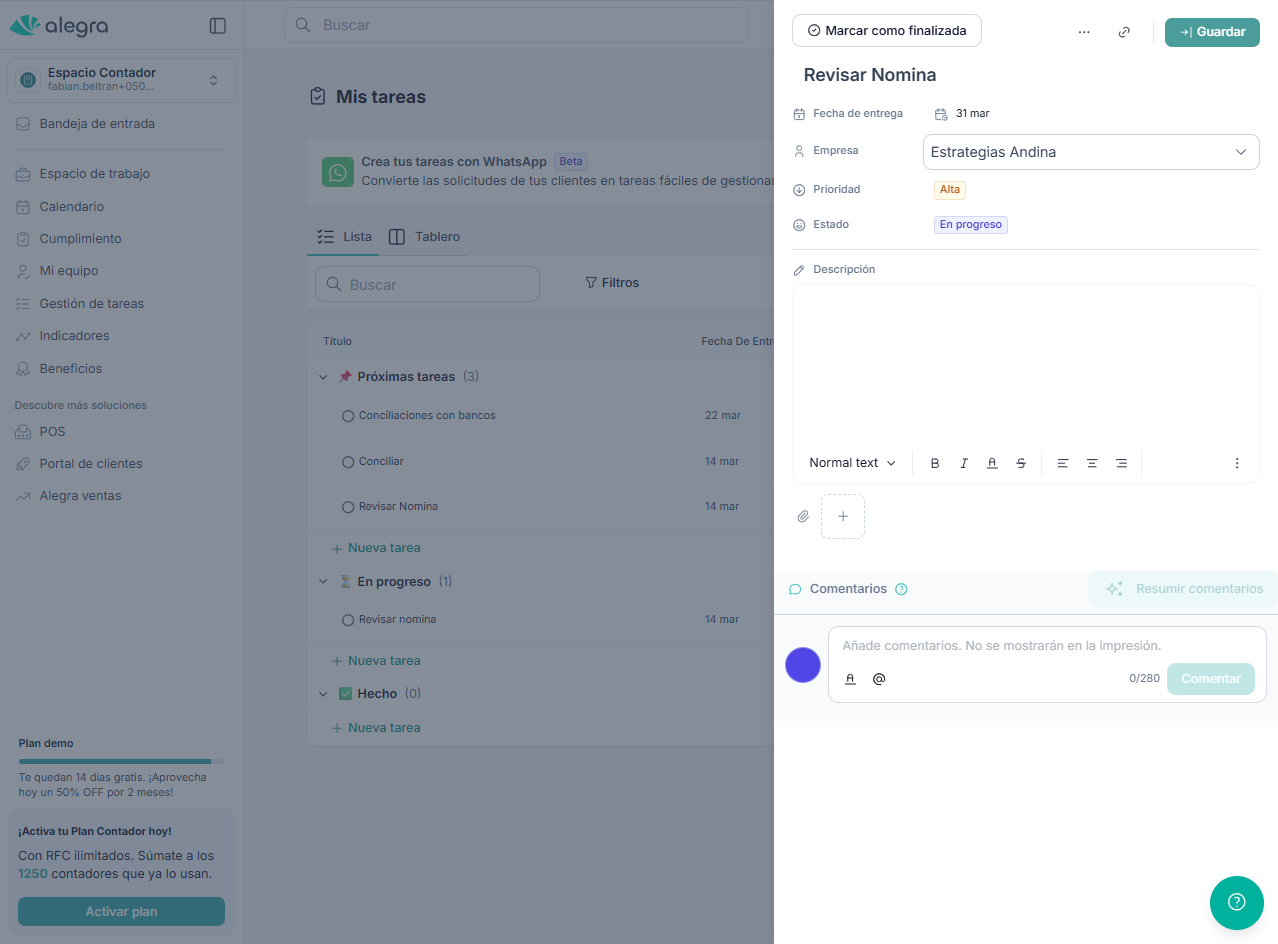Click Marcar como finalizada button
The image size is (1278, 944).
(x=886, y=31)
